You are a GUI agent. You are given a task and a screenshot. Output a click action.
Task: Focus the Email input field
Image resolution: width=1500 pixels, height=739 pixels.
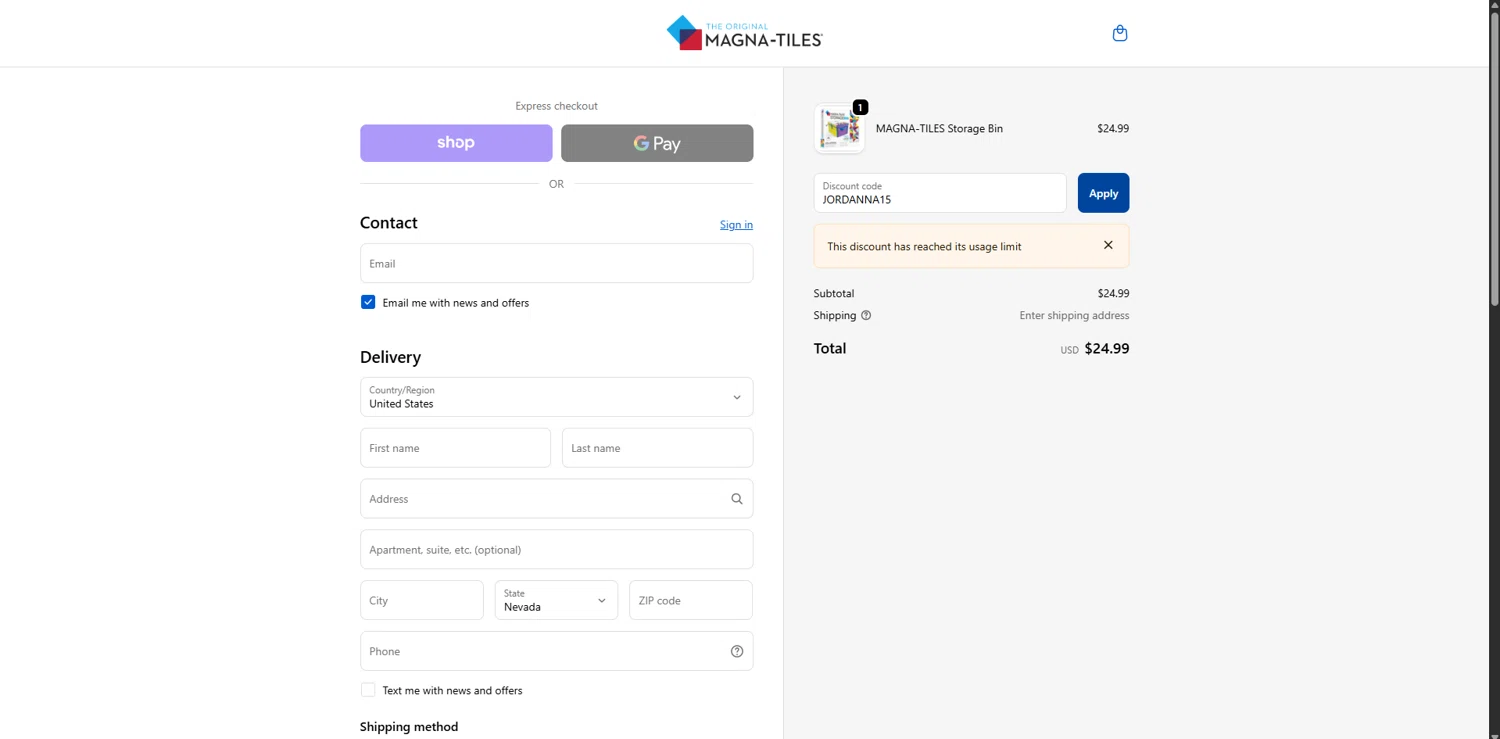coord(556,263)
